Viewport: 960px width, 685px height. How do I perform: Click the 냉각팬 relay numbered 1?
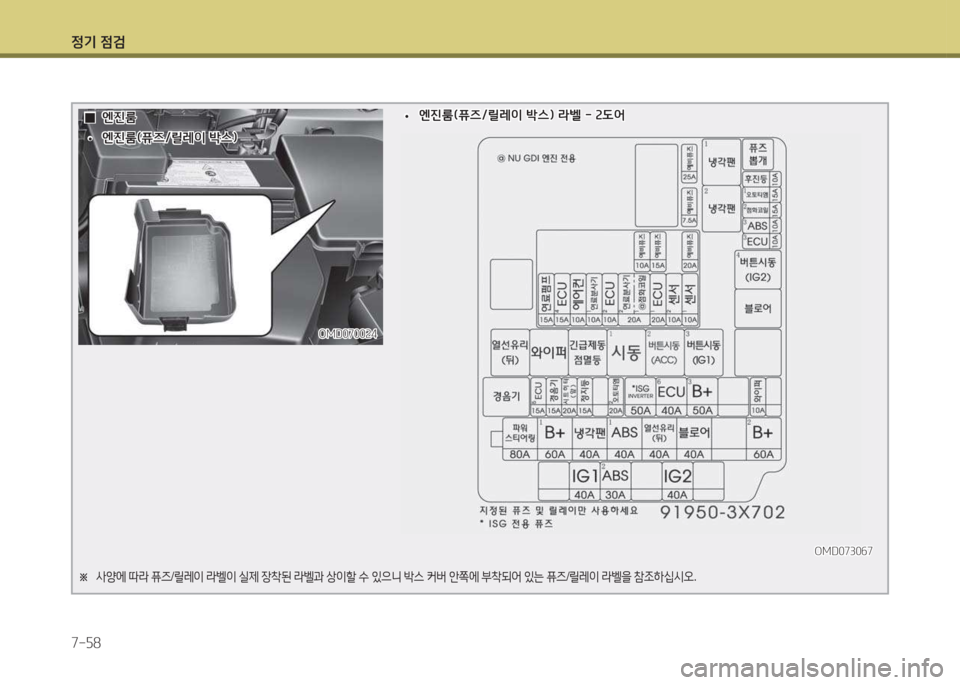coord(721,162)
